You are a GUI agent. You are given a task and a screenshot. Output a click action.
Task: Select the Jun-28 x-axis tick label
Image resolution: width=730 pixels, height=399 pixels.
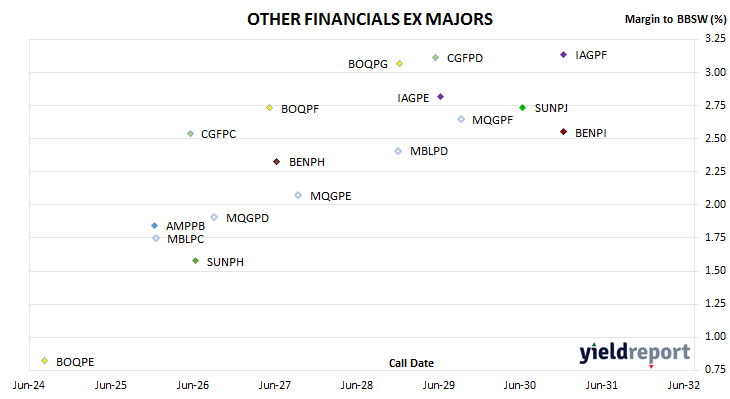coord(357,385)
